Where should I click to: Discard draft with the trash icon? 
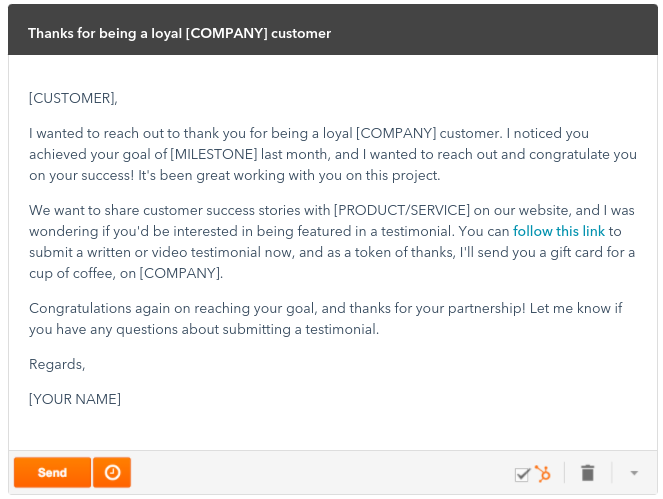tap(588, 473)
